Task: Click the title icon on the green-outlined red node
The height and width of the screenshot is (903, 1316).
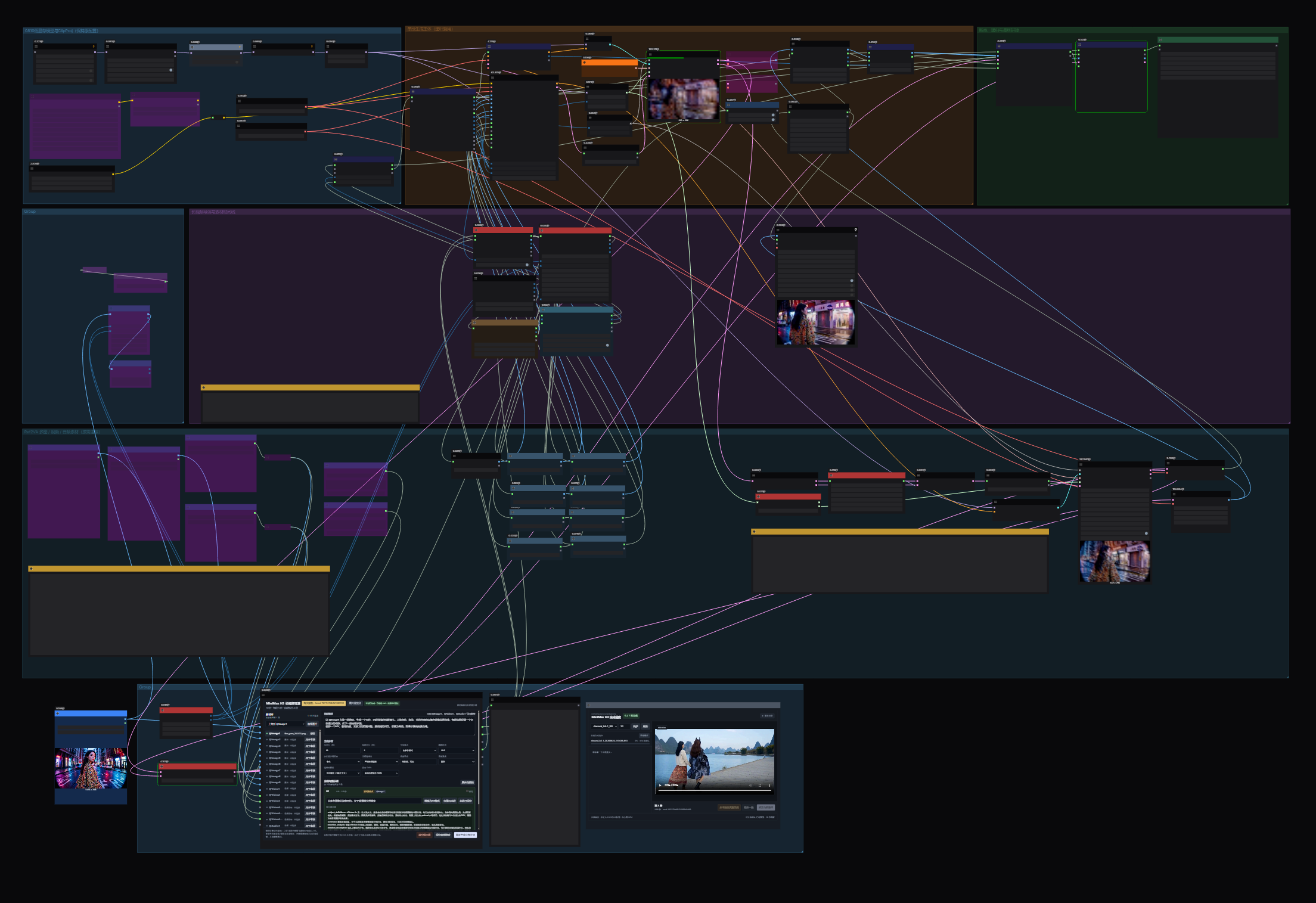Action: click(162, 767)
